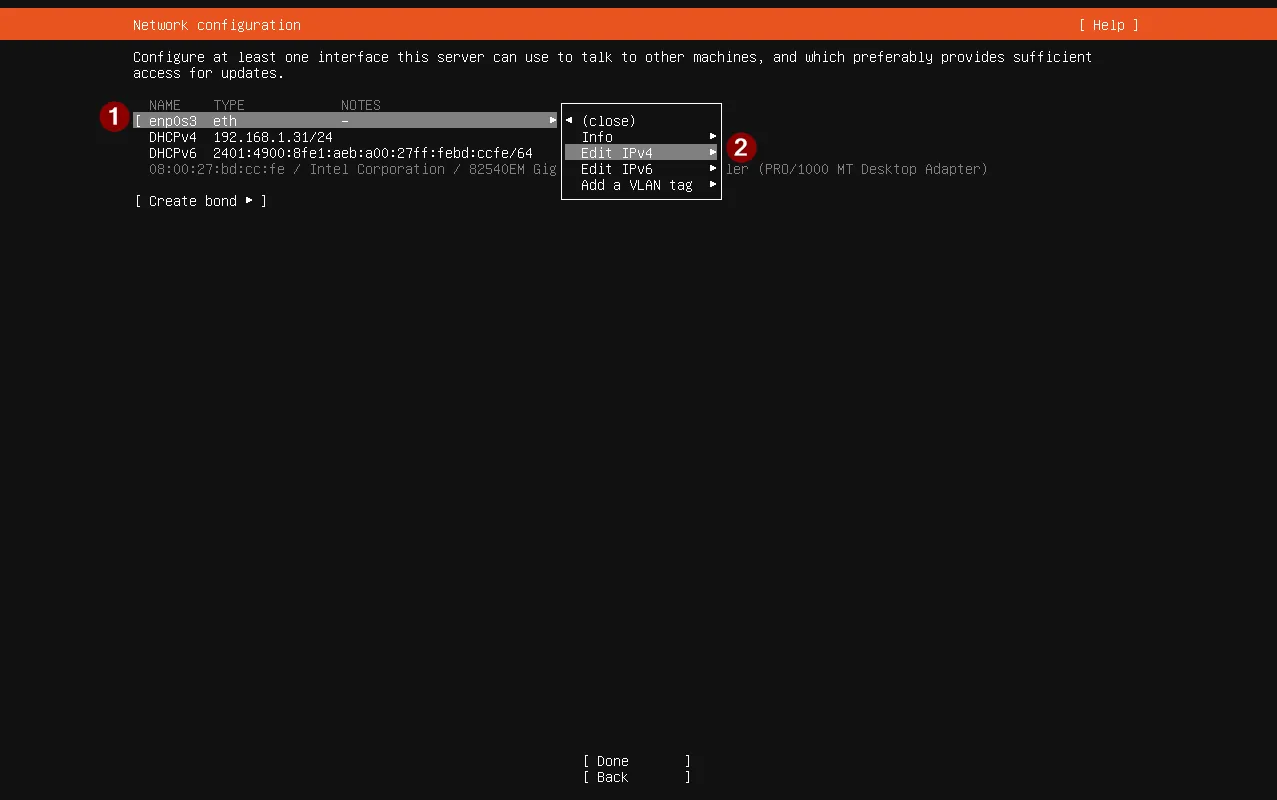This screenshot has width=1277, height=800.
Task: Click the TYPE column header
Action: pyautogui.click(x=229, y=105)
